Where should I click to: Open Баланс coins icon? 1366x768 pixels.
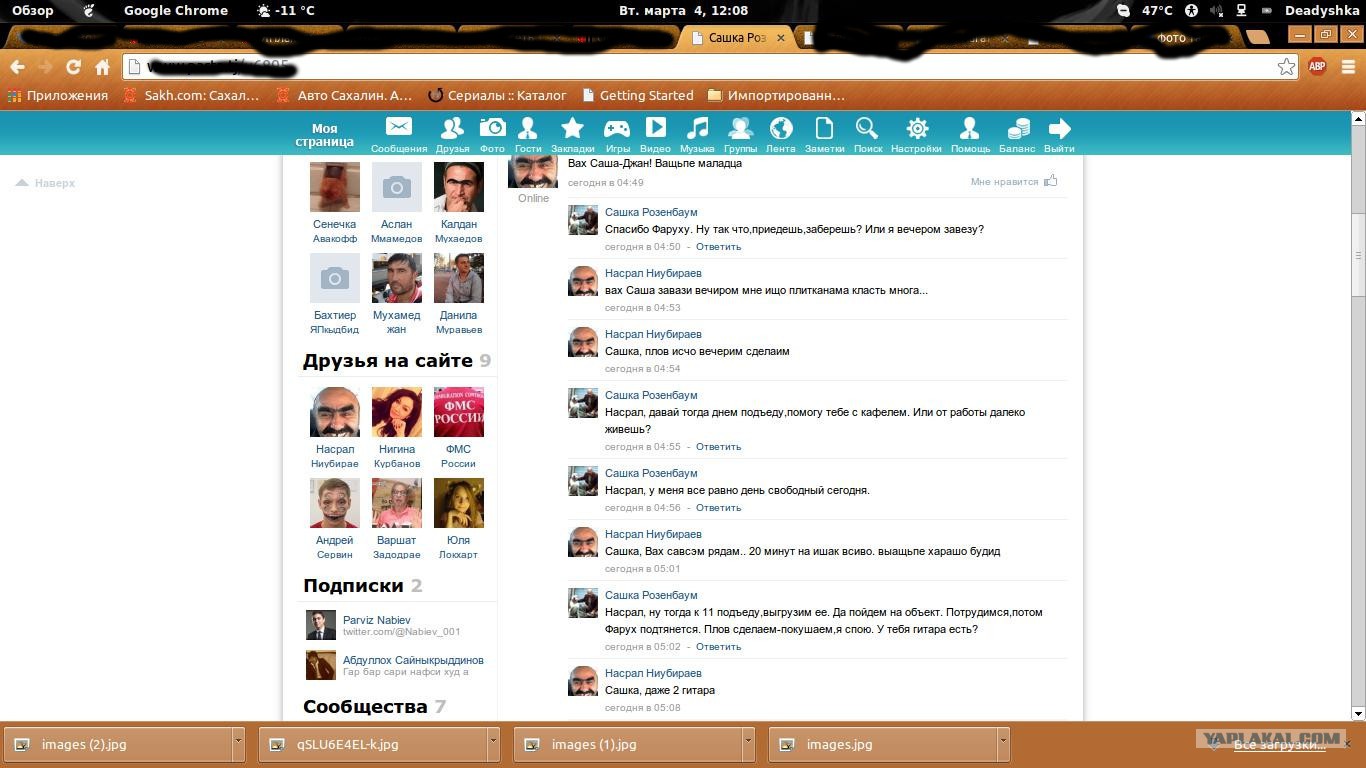pyautogui.click(x=1018, y=128)
